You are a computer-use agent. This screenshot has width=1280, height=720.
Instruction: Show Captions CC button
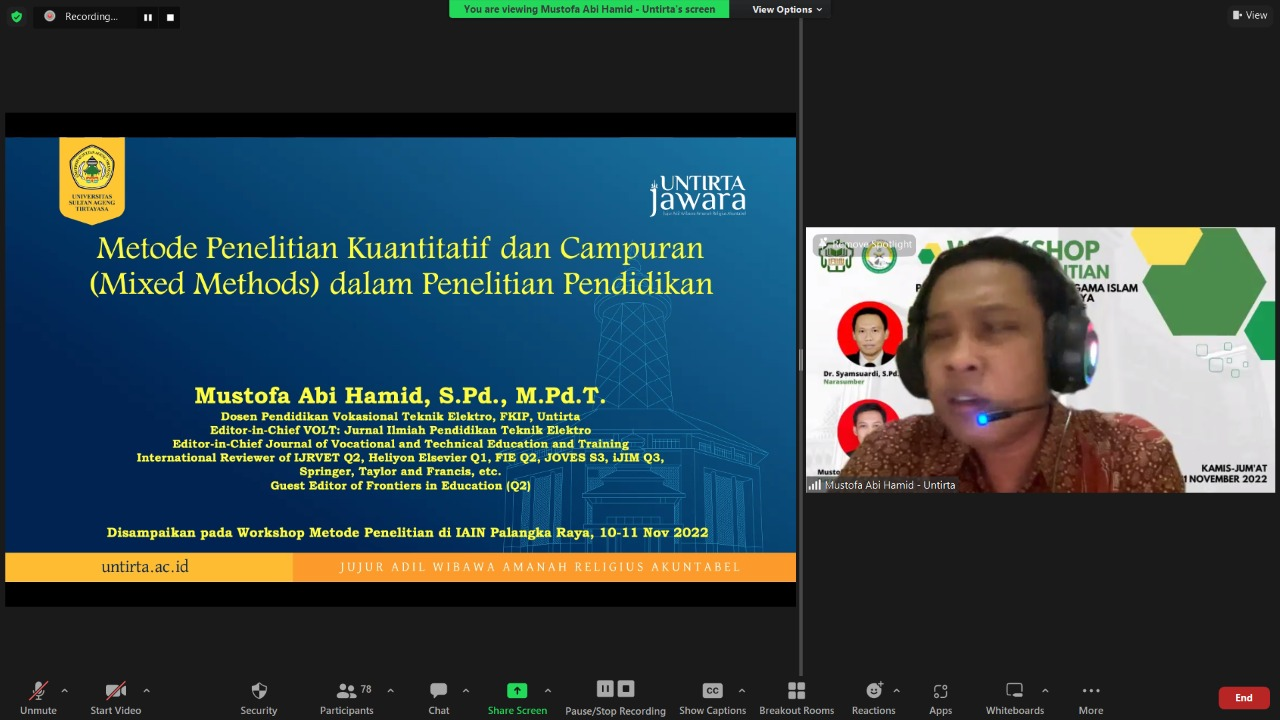click(x=712, y=698)
